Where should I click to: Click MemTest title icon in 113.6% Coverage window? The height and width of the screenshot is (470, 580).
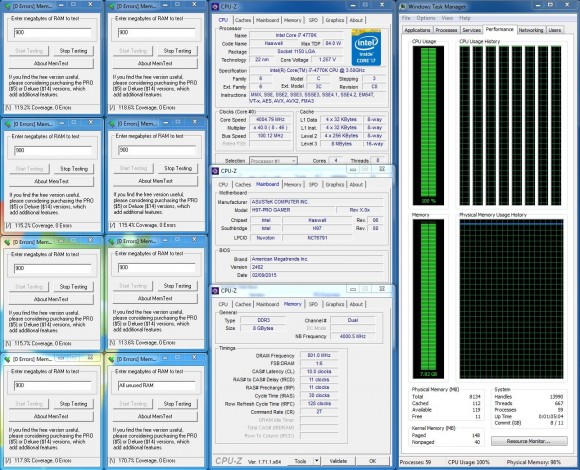pos(111,241)
